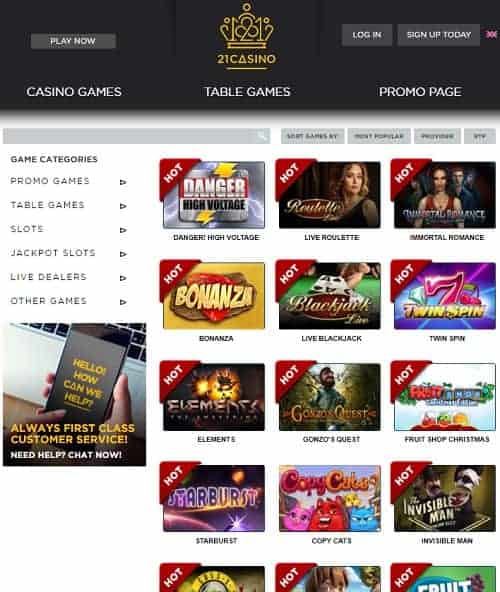Viewport: 500px width, 592px height.
Task: Go to the Promo Page tab
Action: (x=420, y=92)
